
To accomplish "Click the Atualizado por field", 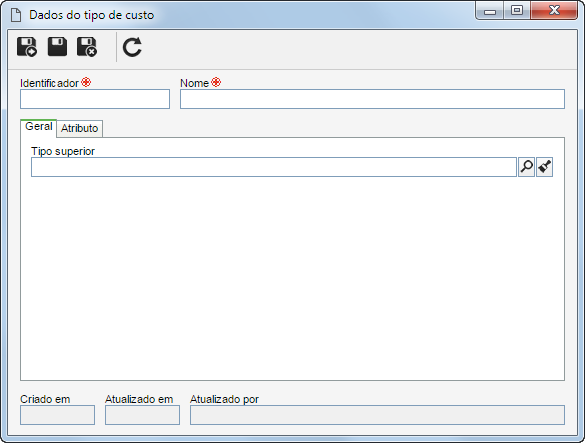I will tap(377, 415).
